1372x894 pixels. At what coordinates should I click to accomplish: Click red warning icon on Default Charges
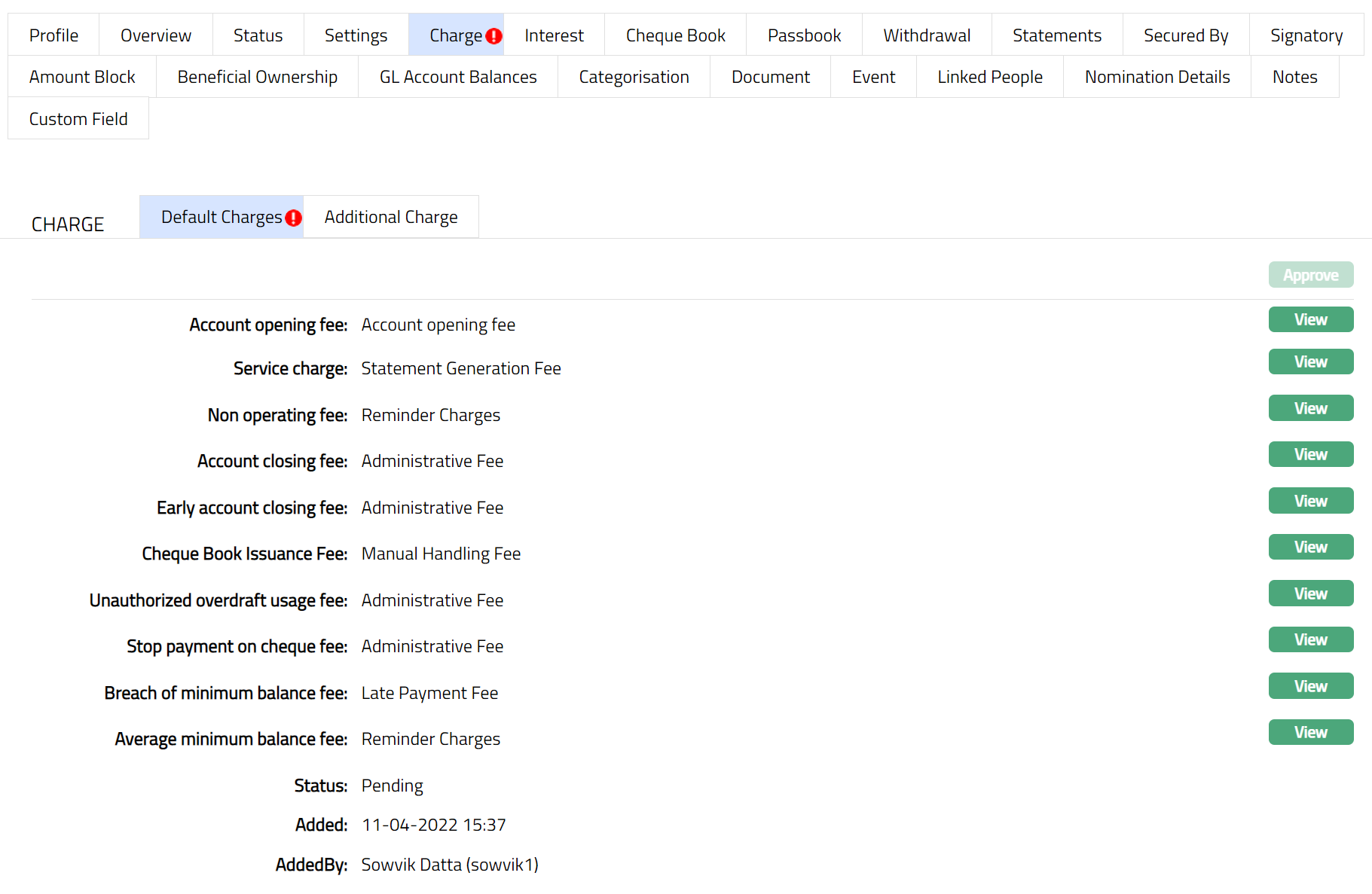point(294,218)
